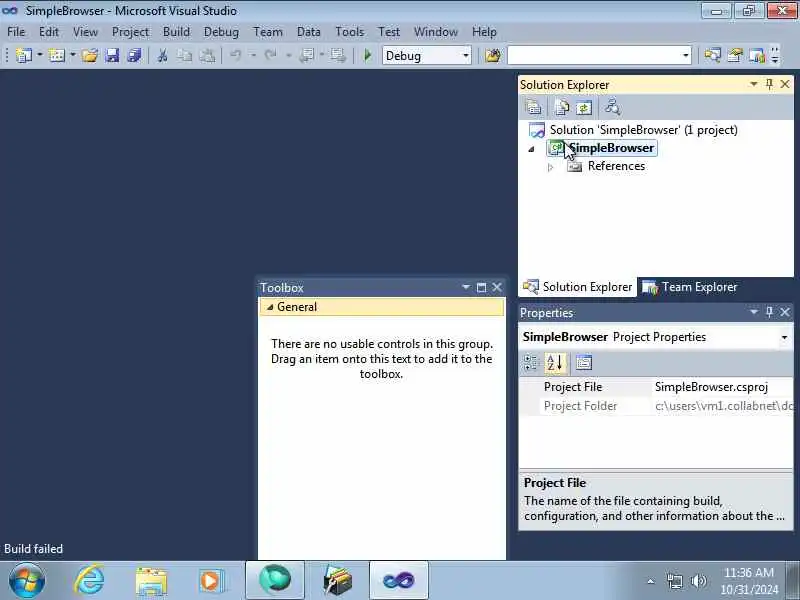Screen dimensions: 800x600
Task: Open the Find combo box dropdown arrow
Action: coord(686,56)
